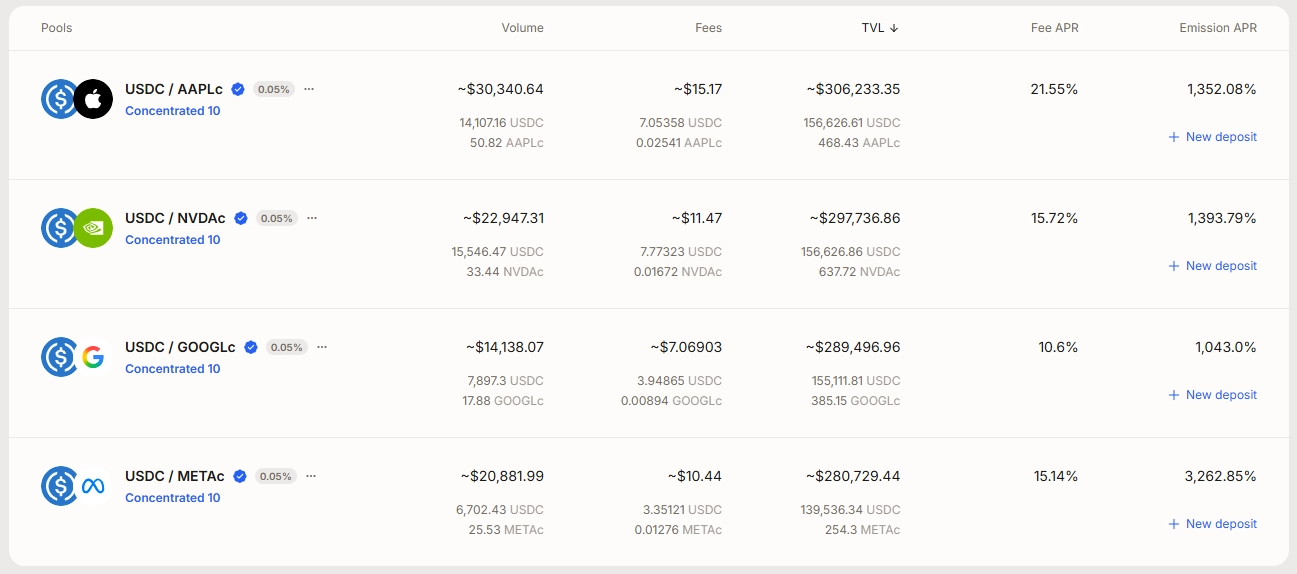
Task: Open three-dot menu for USDC / GOOGLc
Action: point(322,347)
